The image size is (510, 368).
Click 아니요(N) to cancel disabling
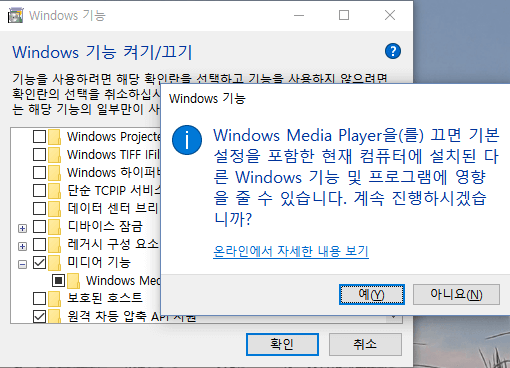(x=456, y=294)
